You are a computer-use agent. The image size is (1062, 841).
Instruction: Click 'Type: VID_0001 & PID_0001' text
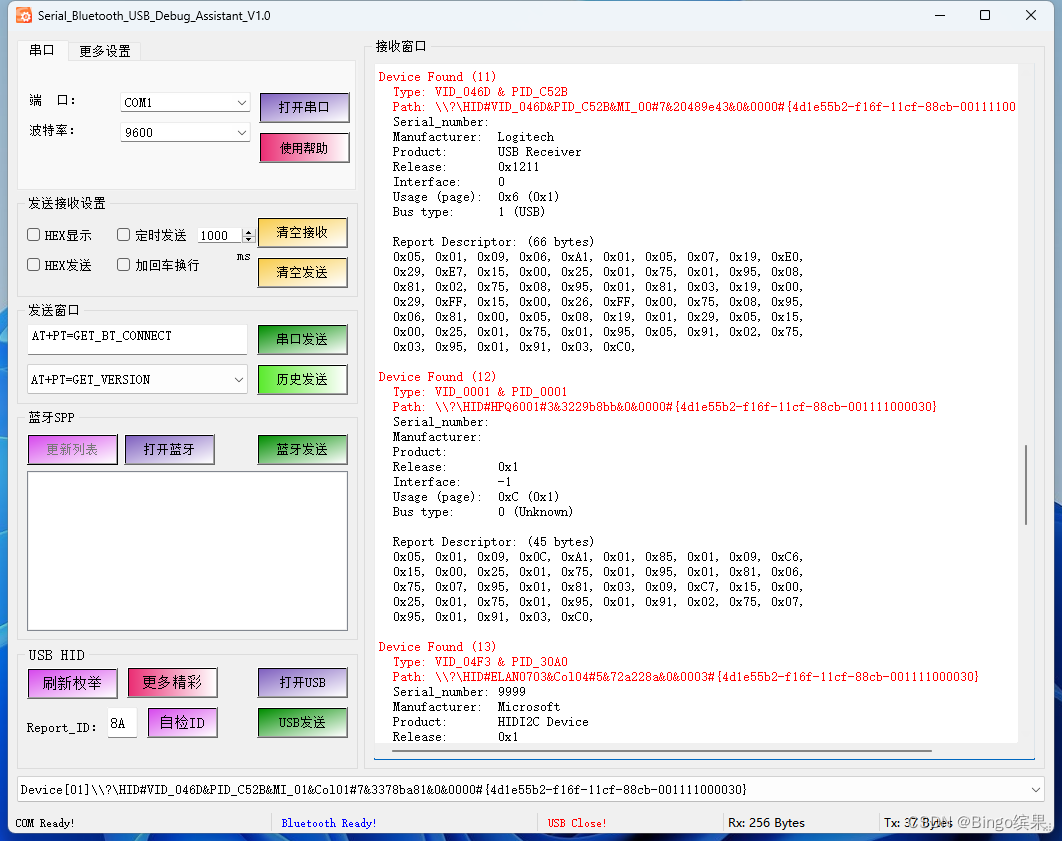pos(480,391)
